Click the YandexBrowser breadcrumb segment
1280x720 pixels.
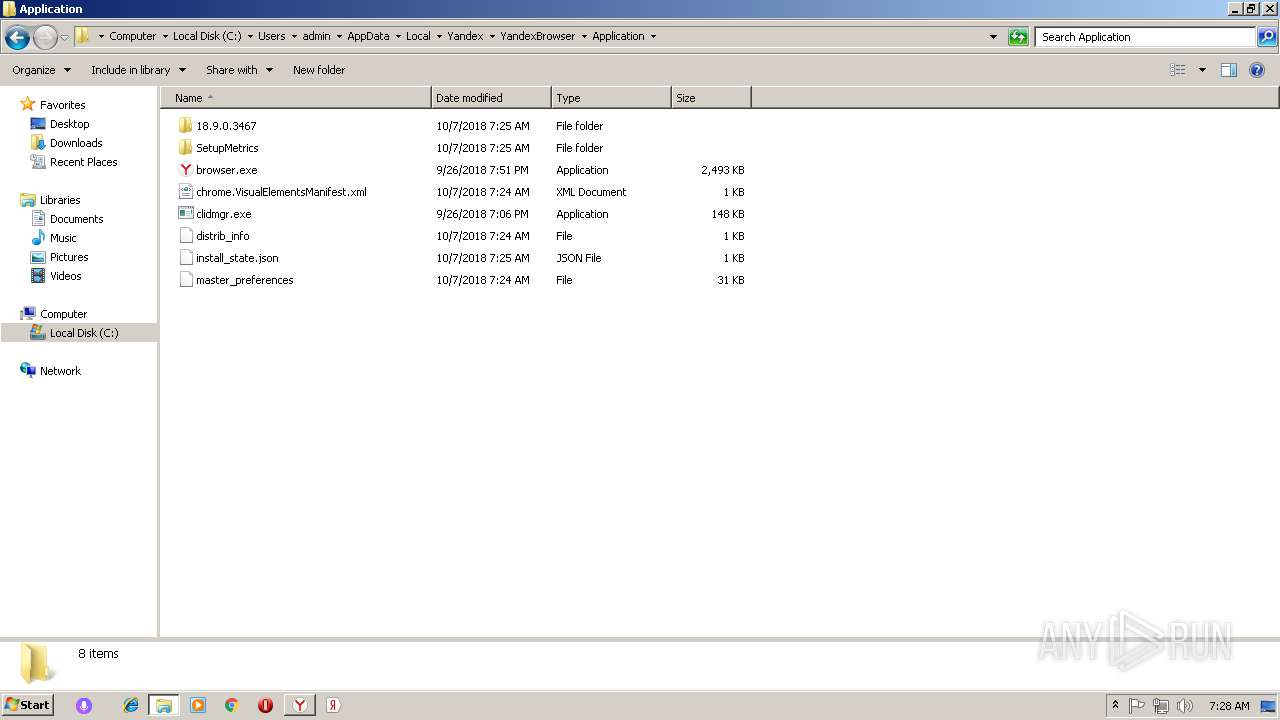(x=538, y=36)
